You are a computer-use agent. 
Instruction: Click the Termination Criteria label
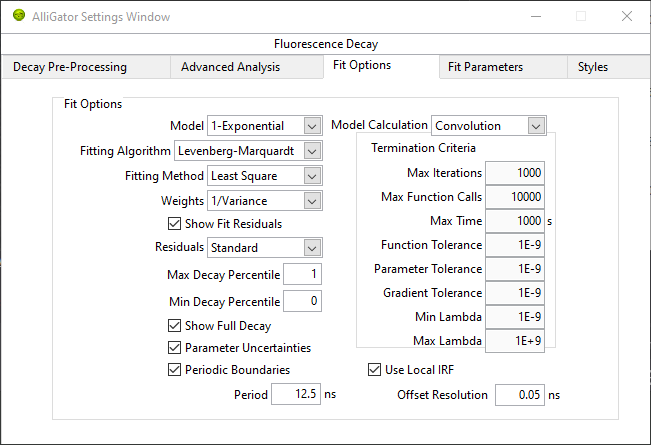pos(423,148)
